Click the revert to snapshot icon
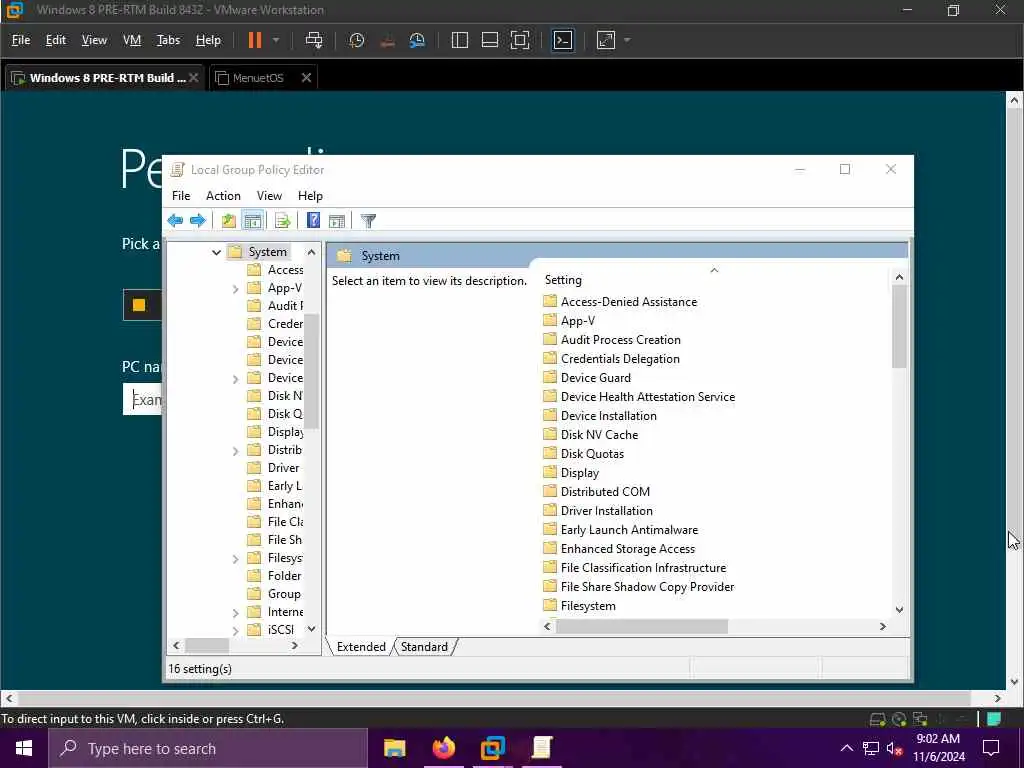The width and height of the screenshot is (1024, 768). coord(387,40)
